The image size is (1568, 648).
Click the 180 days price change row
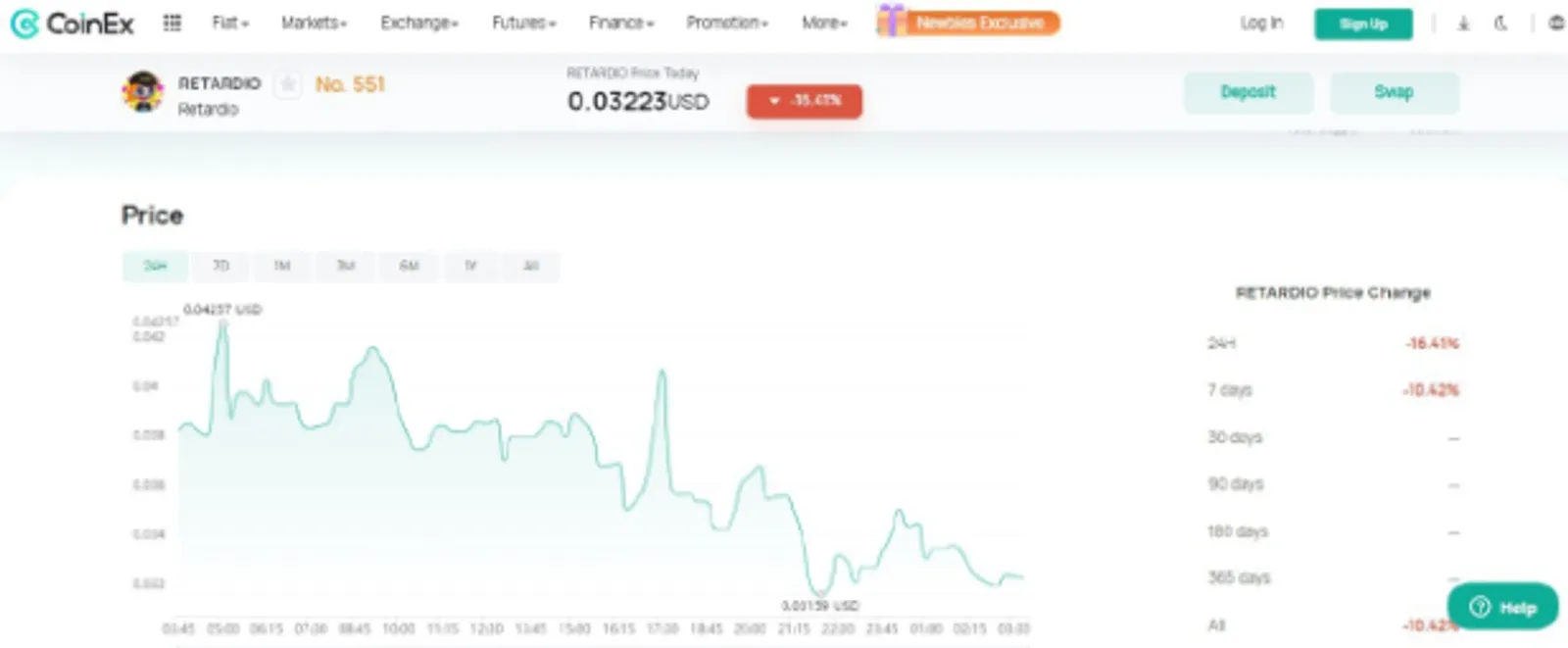pos(1333,531)
